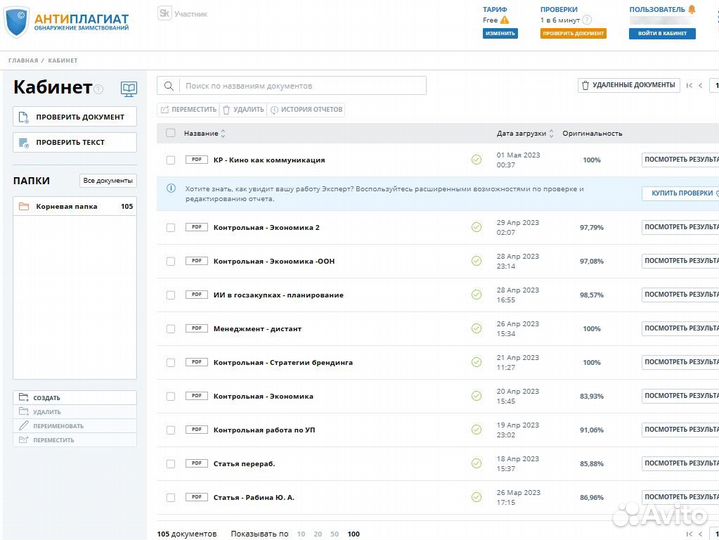Click PDF icon of Менеджмент - дистант
719x540 pixels.
click(196, 328)
